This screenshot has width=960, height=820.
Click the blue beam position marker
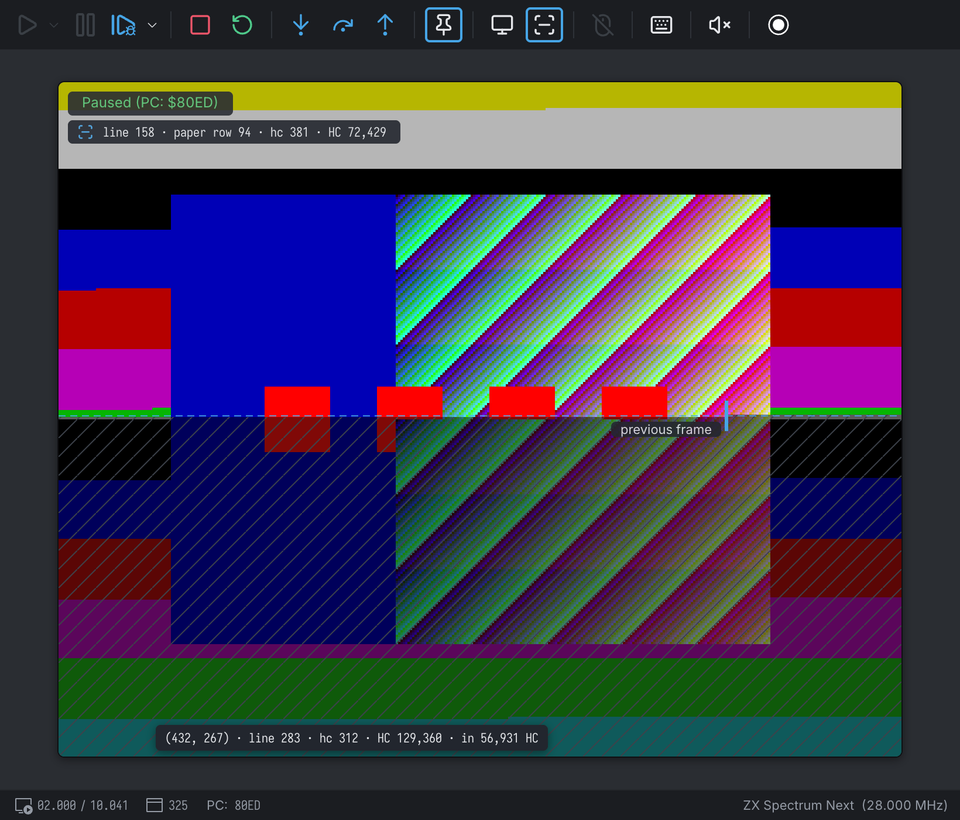point(726,416)
